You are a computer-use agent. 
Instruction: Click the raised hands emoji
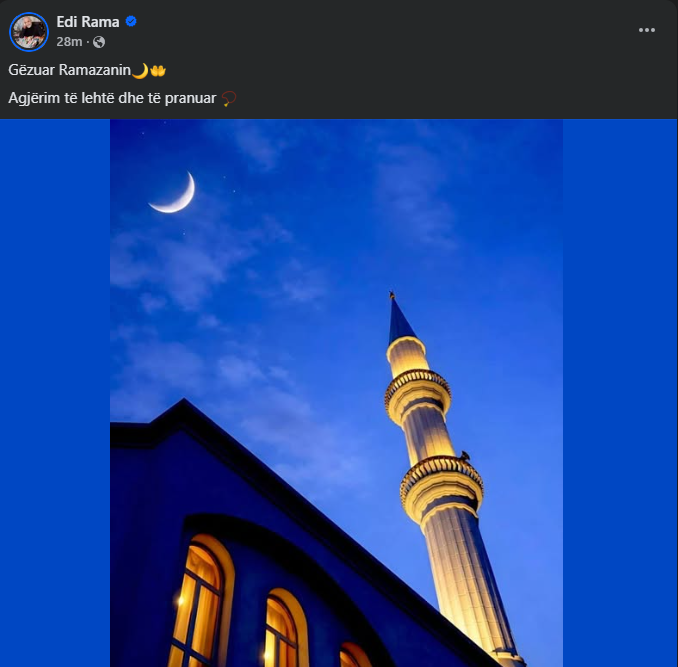(x=158, y=70)
